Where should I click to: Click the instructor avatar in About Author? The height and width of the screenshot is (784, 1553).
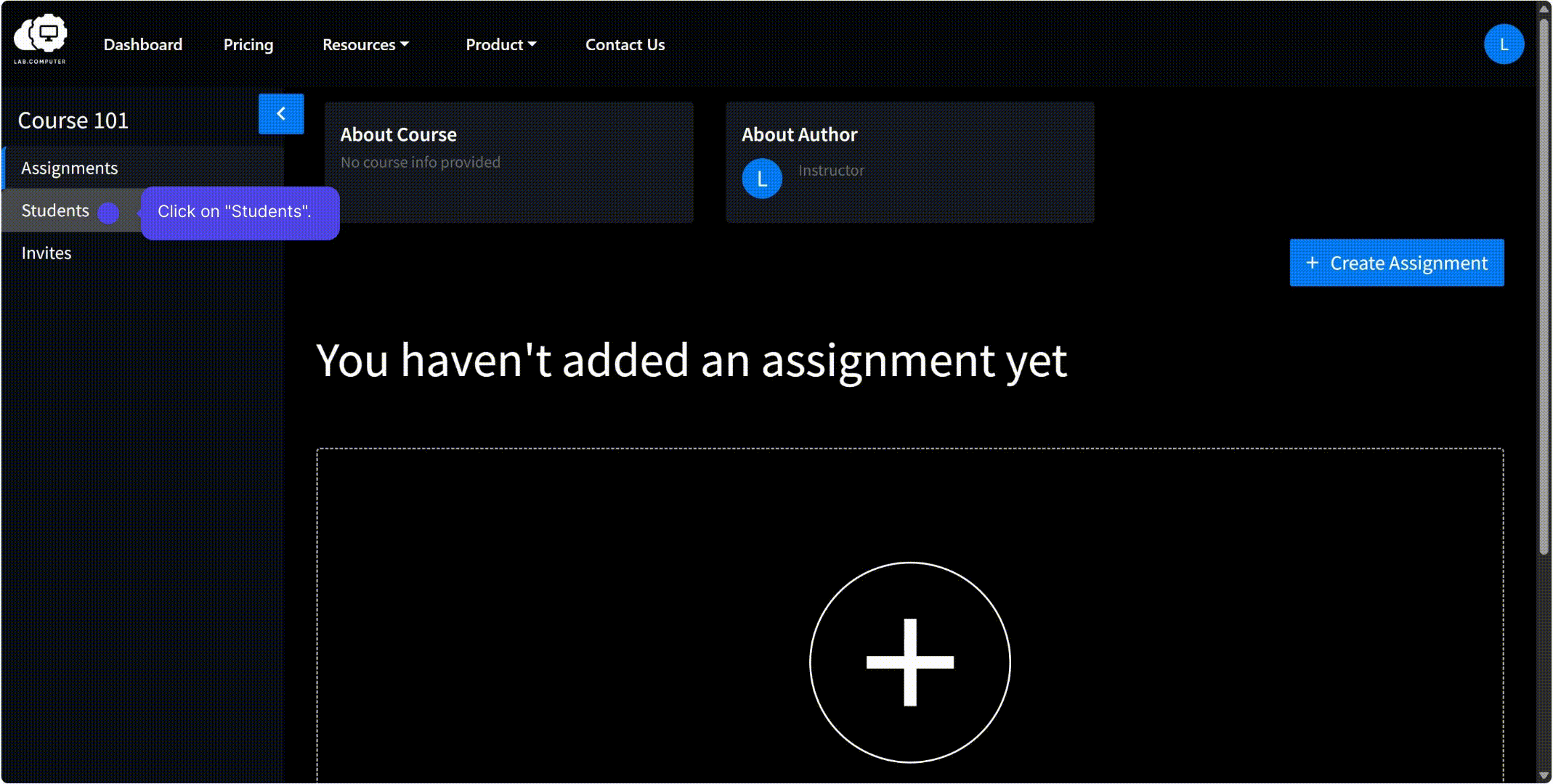point(762,179)
